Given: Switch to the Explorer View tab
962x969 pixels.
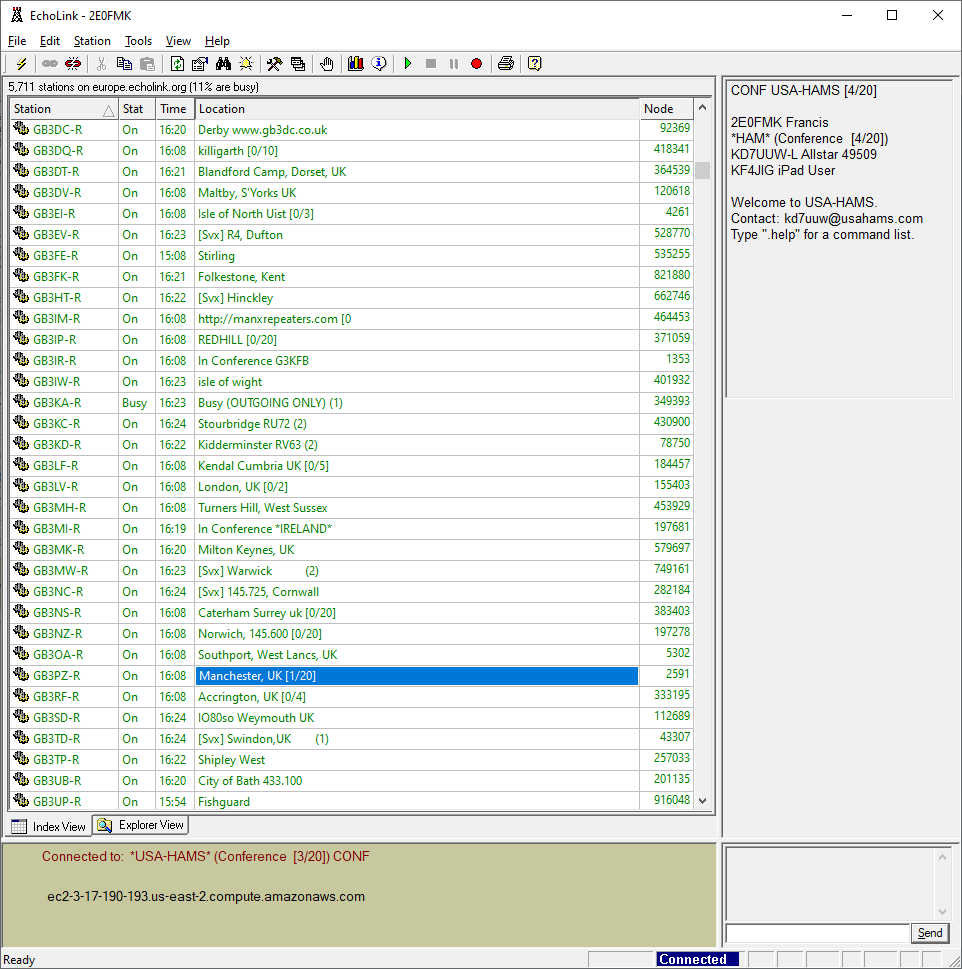Looking at the screenshot, I should [x=141, y=826].
